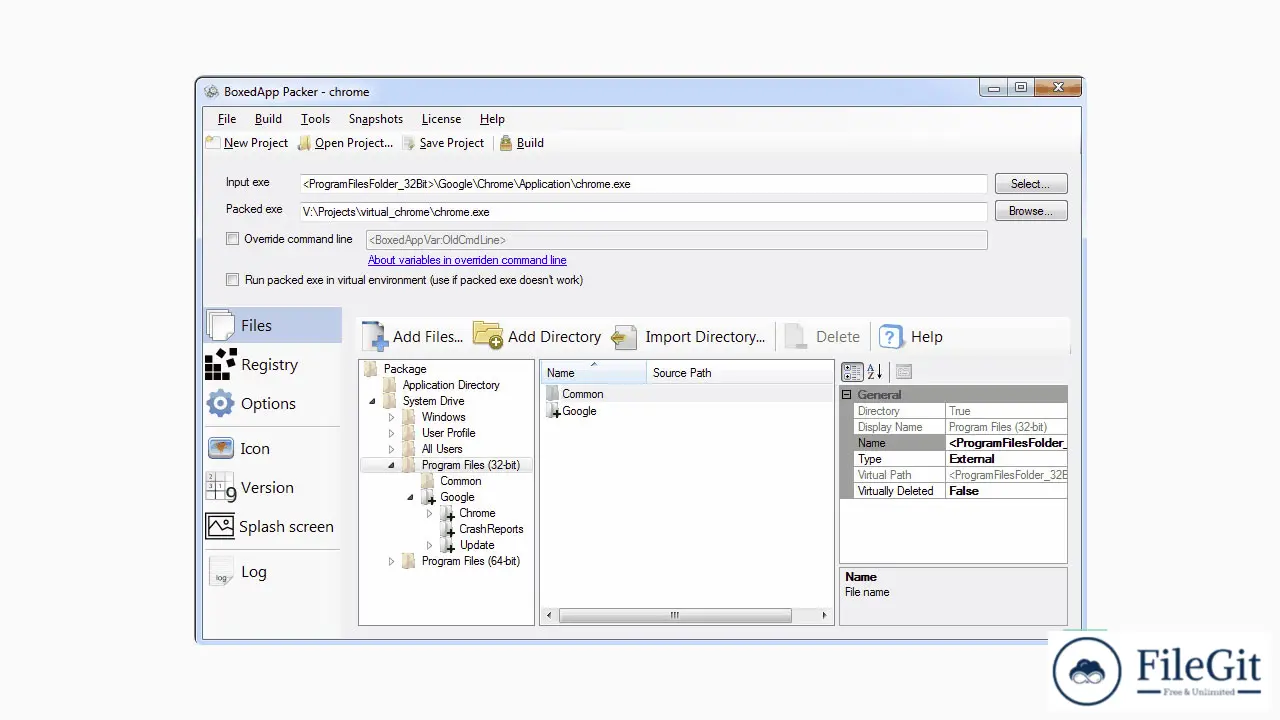Click the Name column header
Image resolution: width=1280 pixels, height=720 pixels.
[x=594, y=373]
